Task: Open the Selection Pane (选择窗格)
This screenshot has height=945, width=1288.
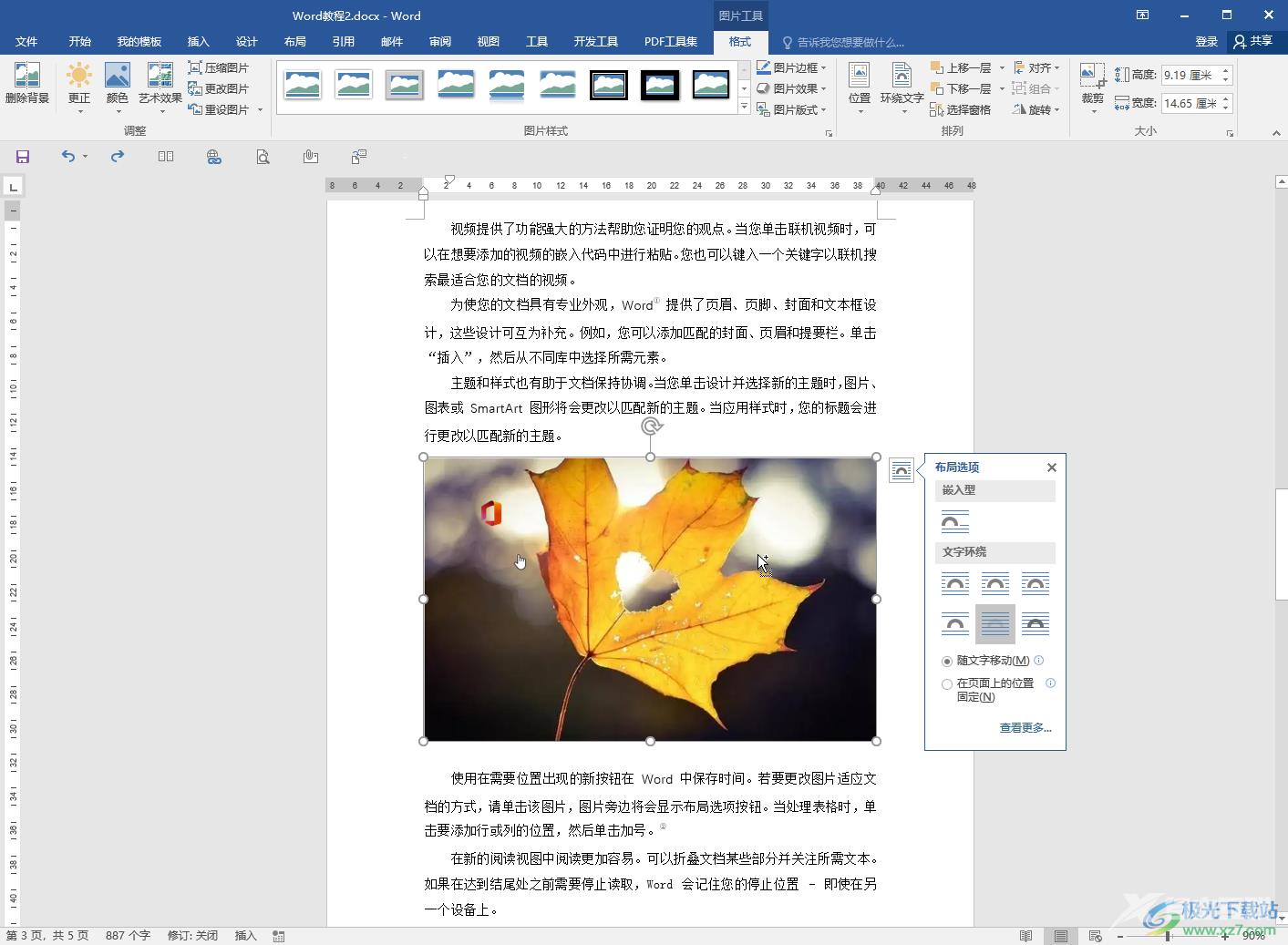Action: [x=961, y=109]
